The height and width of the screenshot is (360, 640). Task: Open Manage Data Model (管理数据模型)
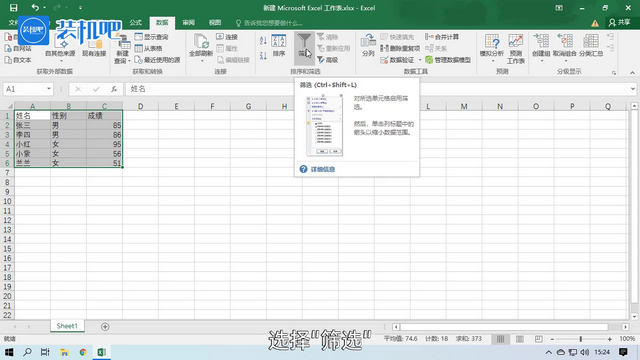(x=448, y=60)
